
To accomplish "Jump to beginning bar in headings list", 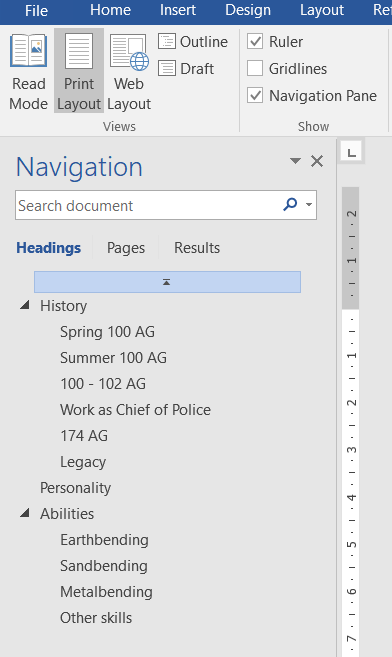I will (167, 282).
